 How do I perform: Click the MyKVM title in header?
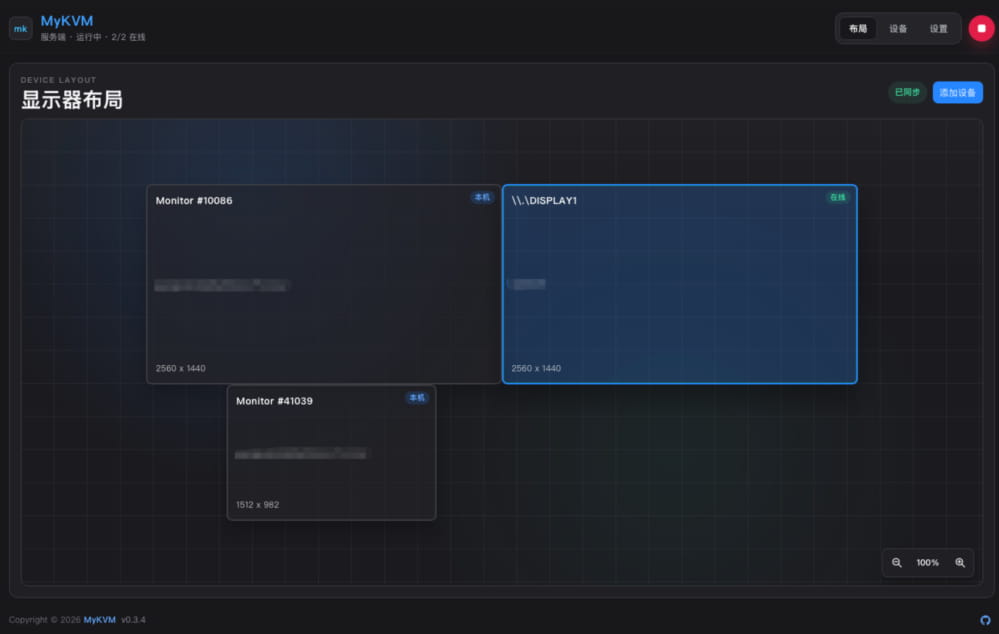click(x=67, y=21)
